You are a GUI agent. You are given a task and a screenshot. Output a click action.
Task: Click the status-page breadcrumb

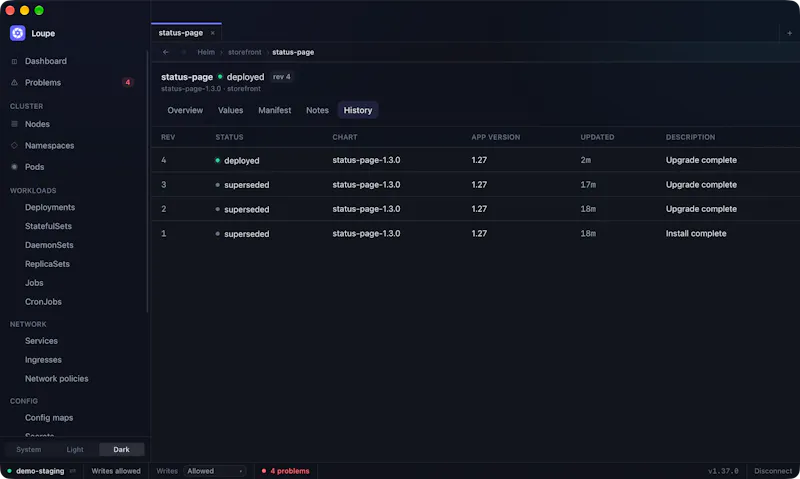293,52
